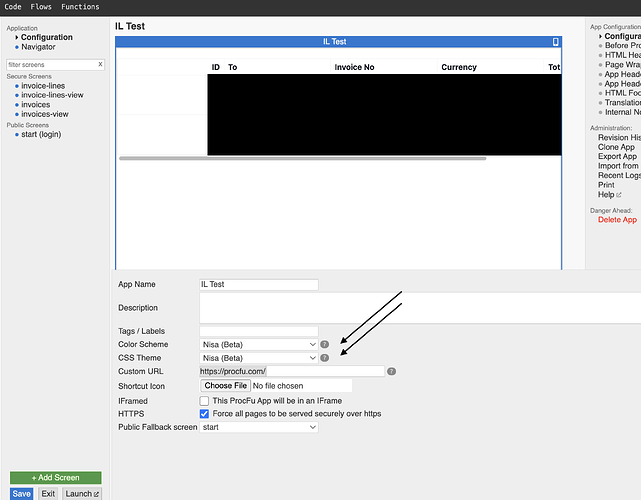Click help icon next to Color Scheme

pos(325,345)
